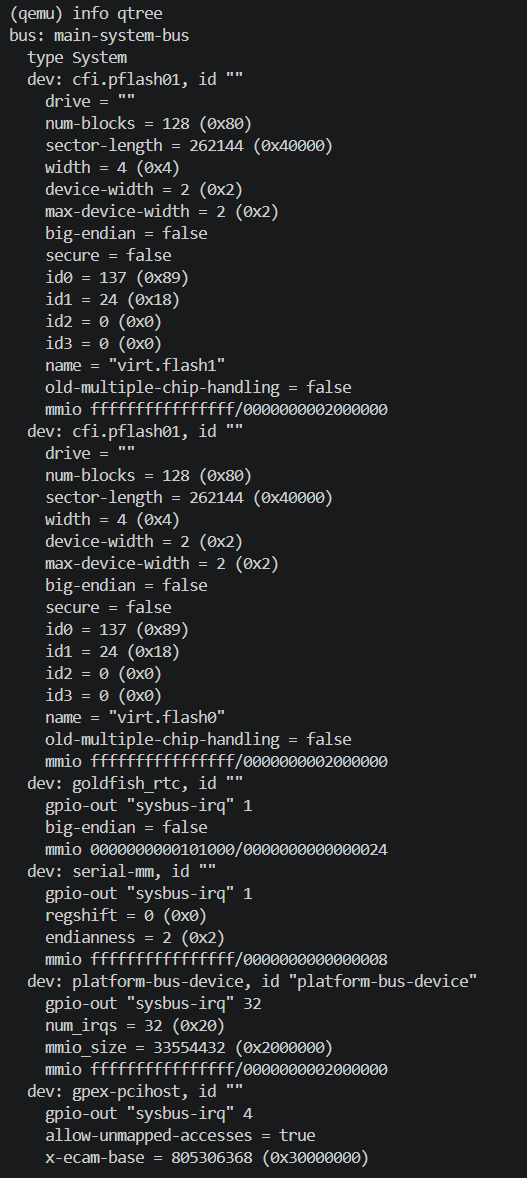The image size is (527, 1178).
Task: Click 'mmio_size = 33554432' line
Action: coord(189,1047)
